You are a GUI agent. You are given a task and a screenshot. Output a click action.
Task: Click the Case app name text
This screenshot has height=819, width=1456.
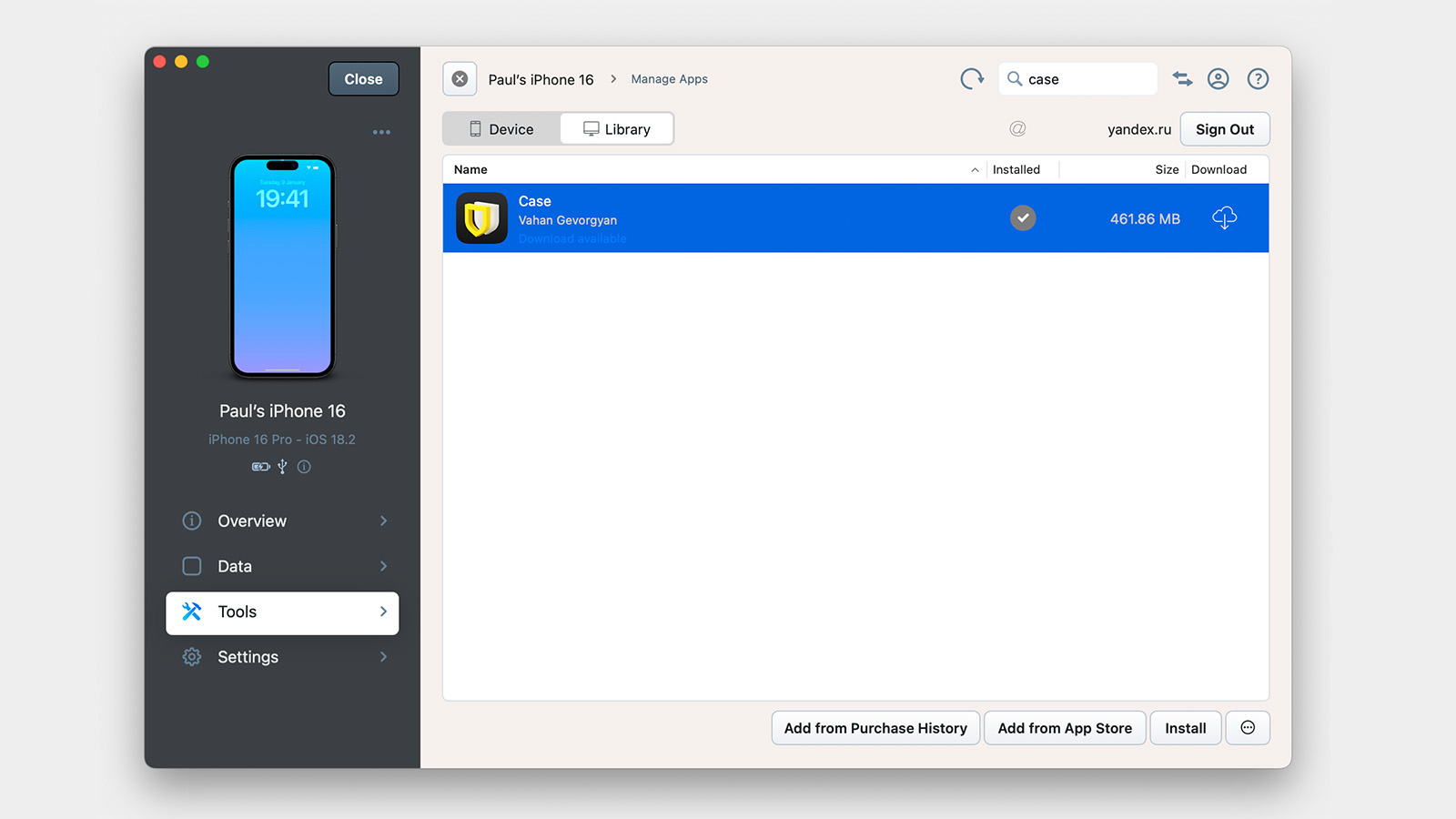pyautogui.click(x=535, y=201)
